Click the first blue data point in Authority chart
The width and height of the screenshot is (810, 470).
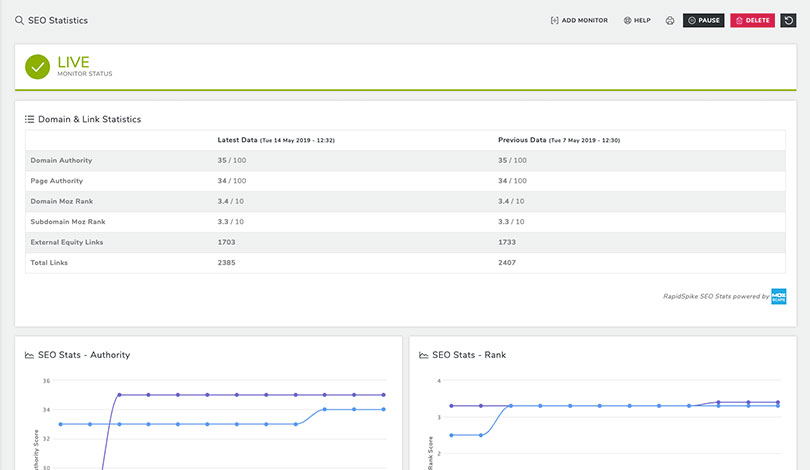coord(60,424)
